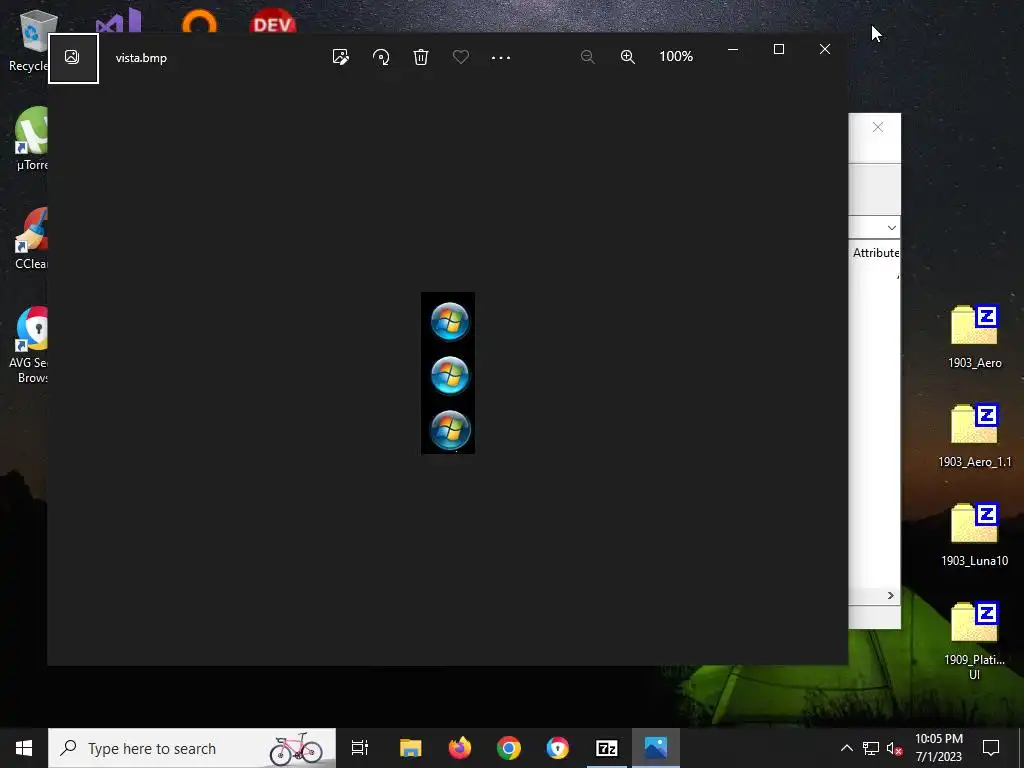Open collection view icon beside vista.bmp
This screenshot has width=1024, height=768.
73,58
